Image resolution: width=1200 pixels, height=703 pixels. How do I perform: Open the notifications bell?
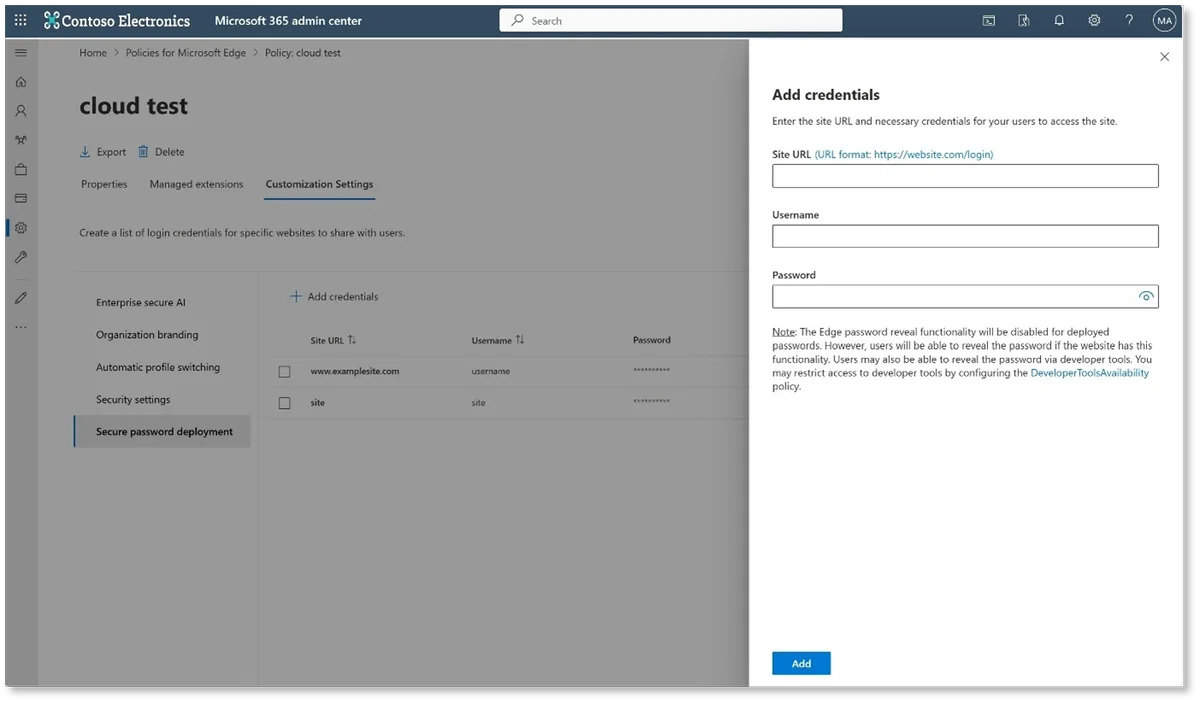point(1059,20)
